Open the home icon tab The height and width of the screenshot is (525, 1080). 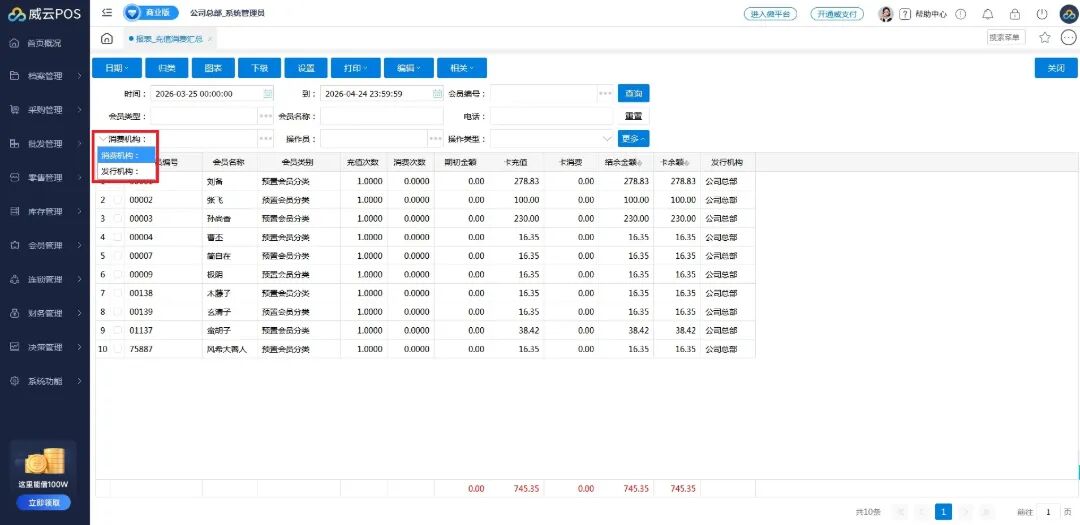[x=107, y=39]
